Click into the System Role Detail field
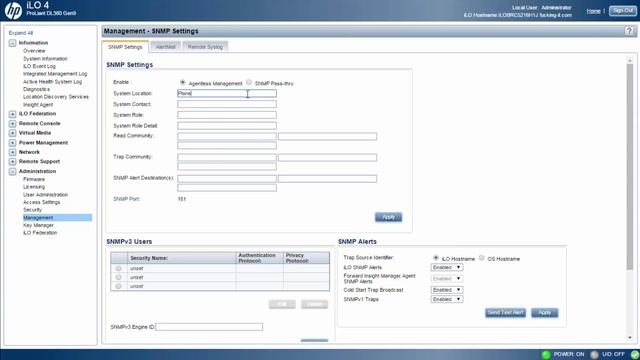The height and width of the screenshot is (360, 640). 227,126
